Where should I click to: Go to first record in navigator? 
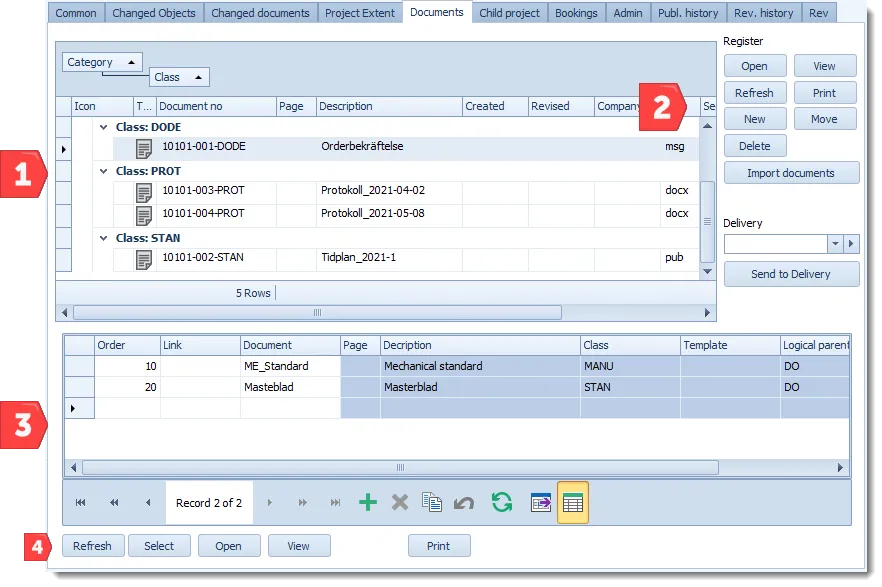click(80, 503)
